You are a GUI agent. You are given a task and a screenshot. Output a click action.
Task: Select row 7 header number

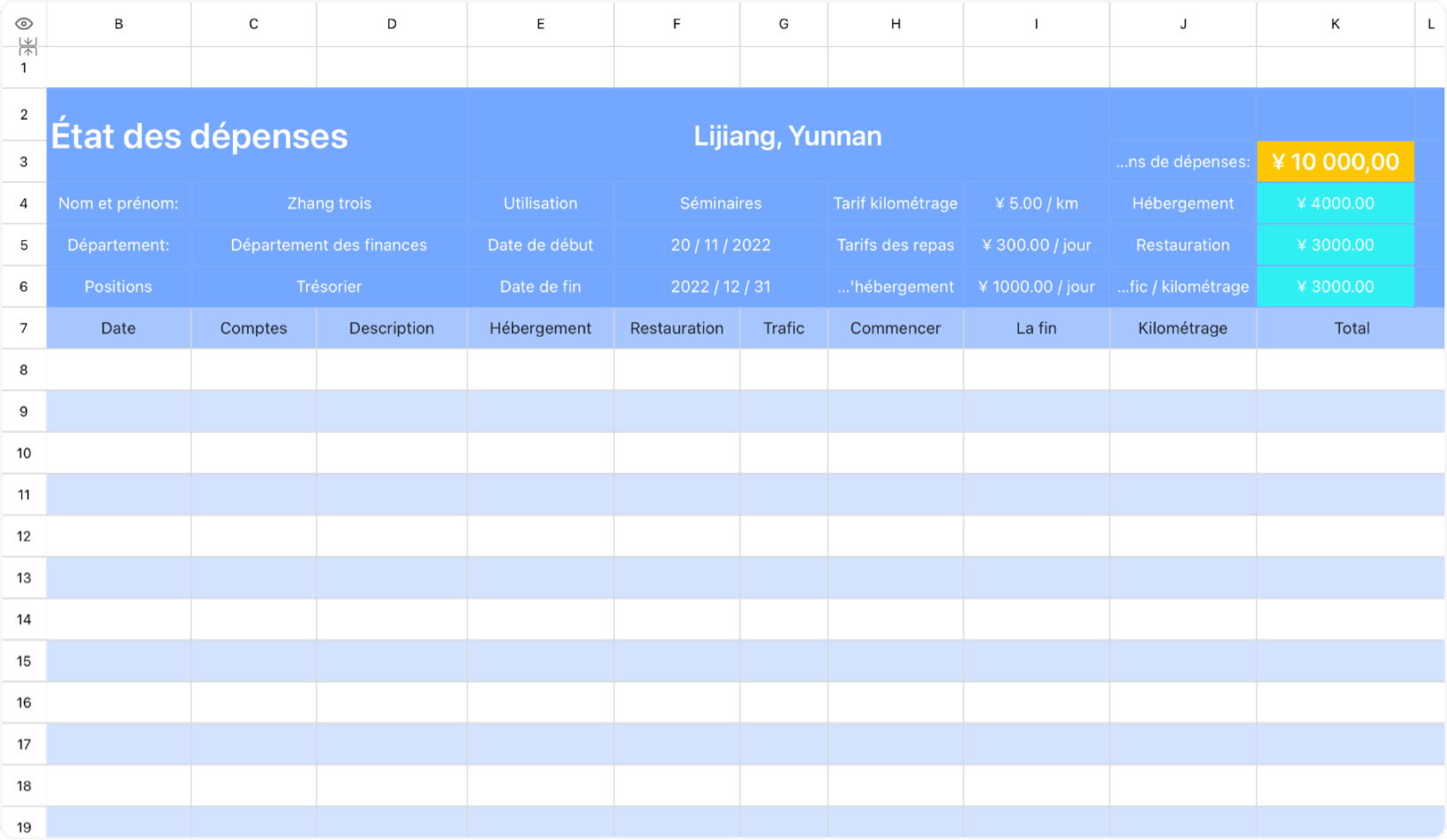click(24, 328)
